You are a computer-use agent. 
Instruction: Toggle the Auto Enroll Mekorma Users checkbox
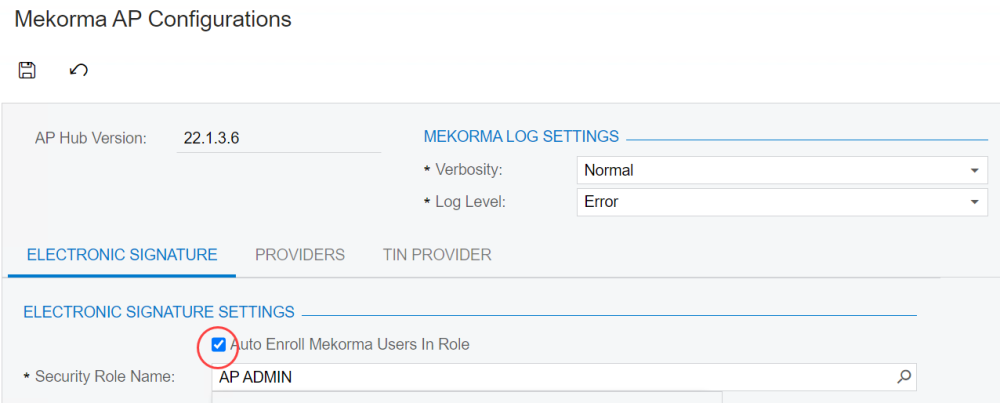pyautogui.click(x=219, y=345)
